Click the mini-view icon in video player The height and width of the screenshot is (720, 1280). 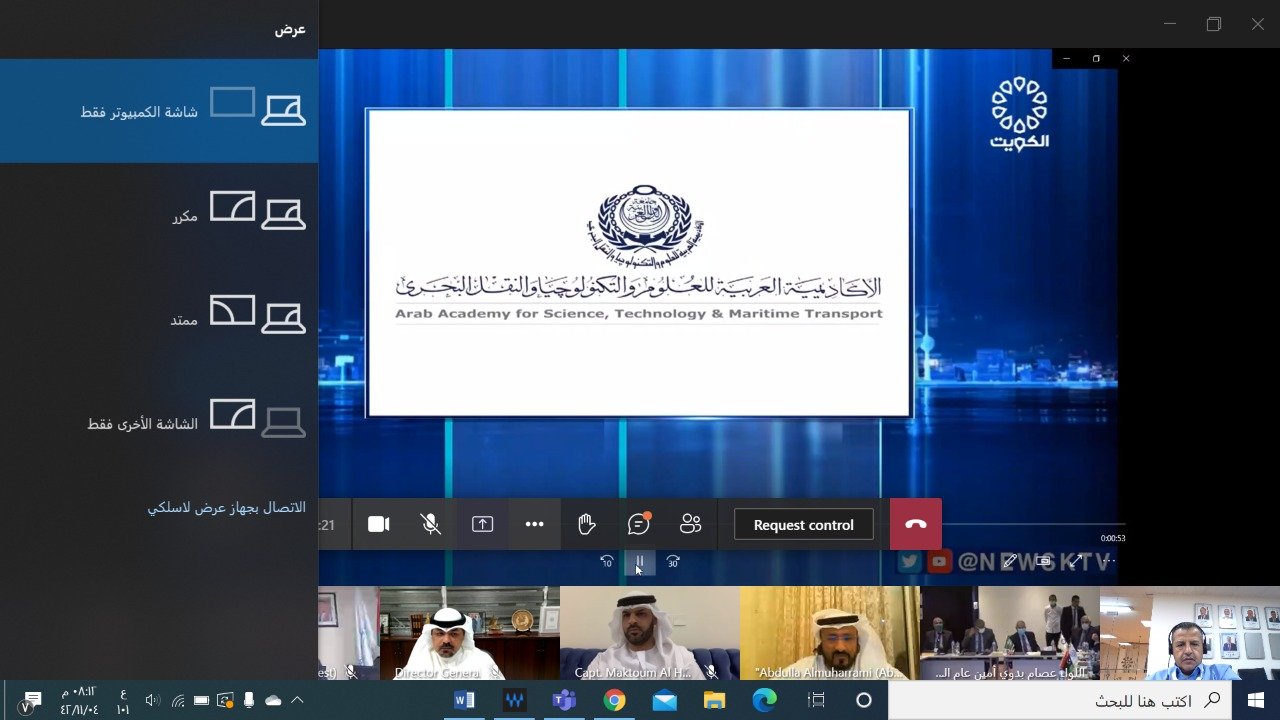click(x=1043, y=562)
